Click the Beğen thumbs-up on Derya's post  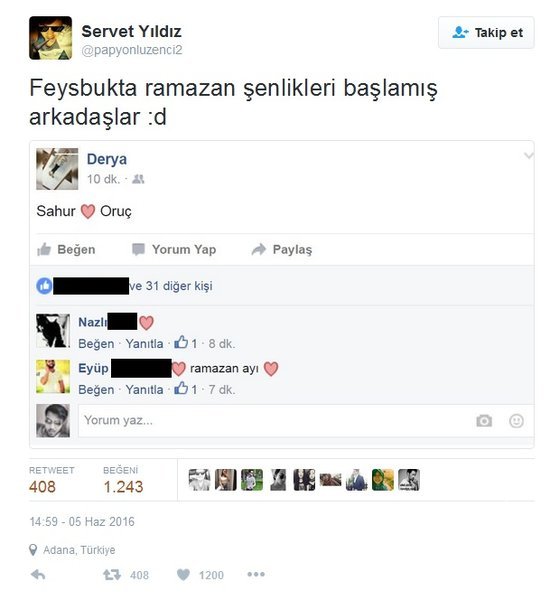point(44,249)
